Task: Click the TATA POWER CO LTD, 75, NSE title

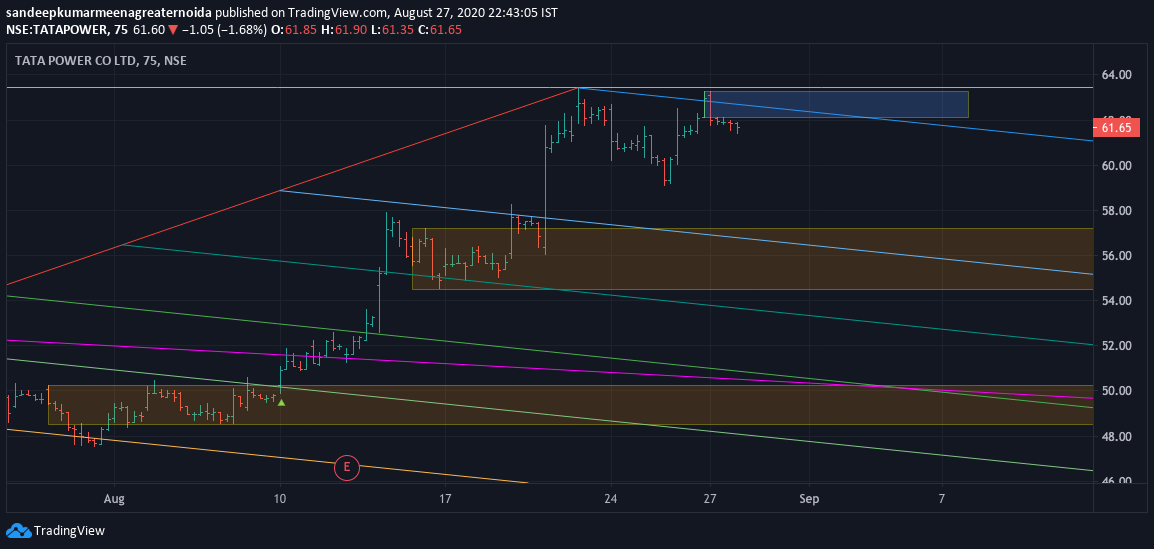Action: [x=101, y=61]
